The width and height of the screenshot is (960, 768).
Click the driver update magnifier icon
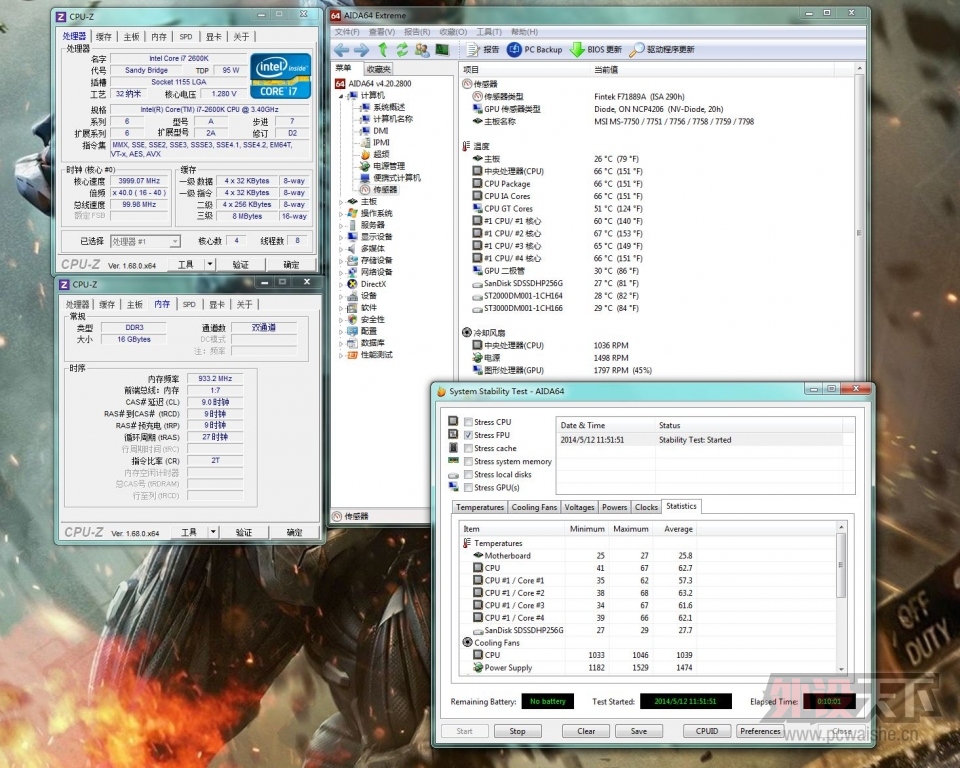click(x=637, y=50)
